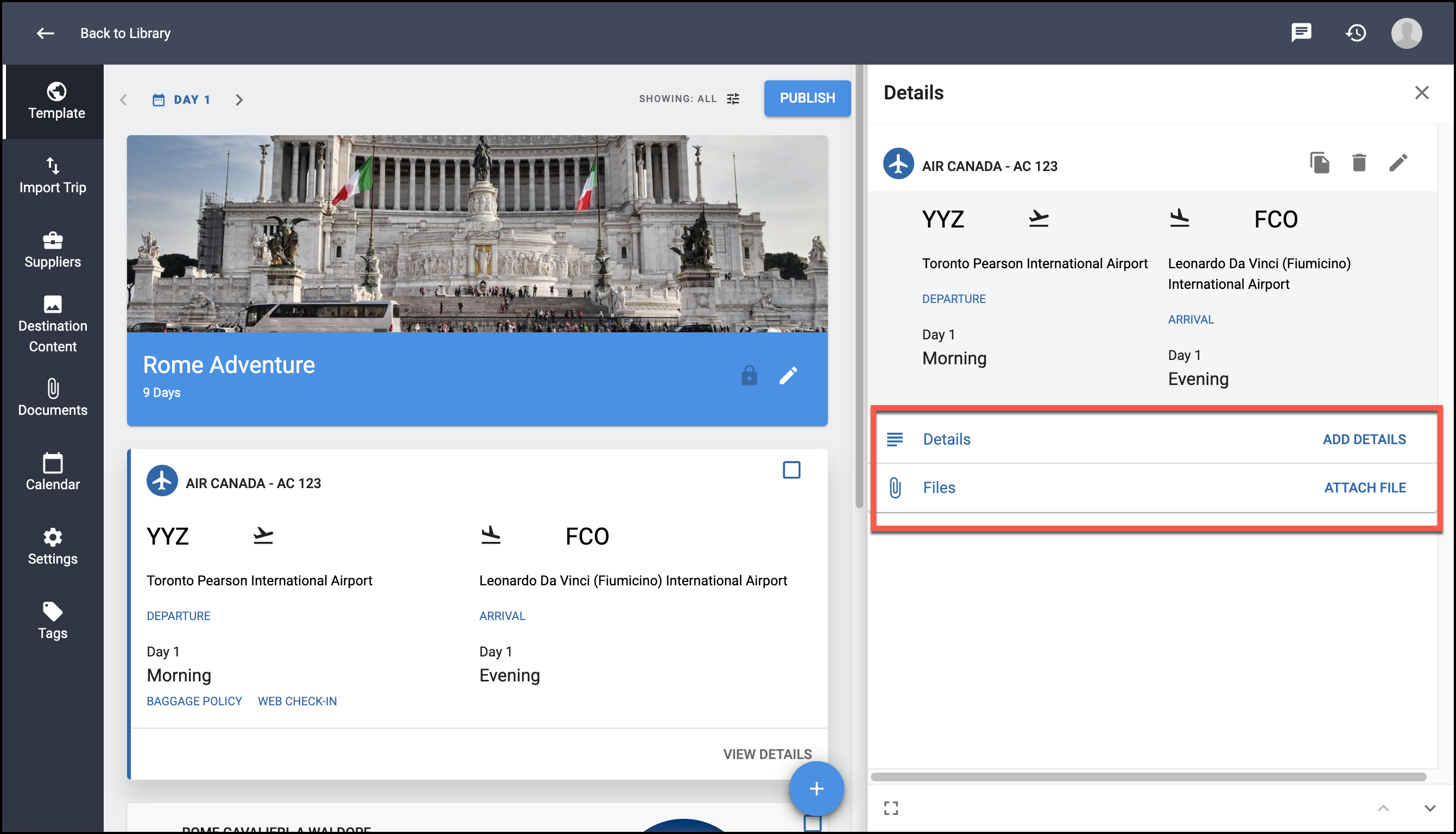Viewport: 1456px width, 834px height.
Task: Click VIEW DETAILS on the flight card
Action: [x=767, y=754]
